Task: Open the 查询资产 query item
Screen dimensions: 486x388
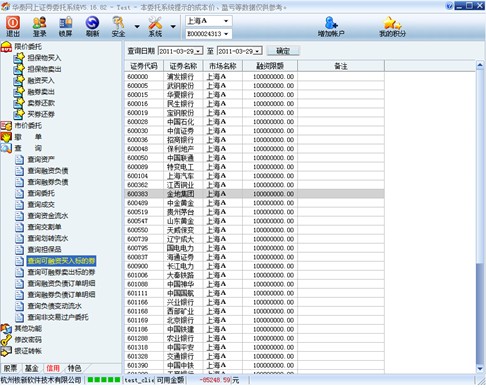Action: coord(41,160)
